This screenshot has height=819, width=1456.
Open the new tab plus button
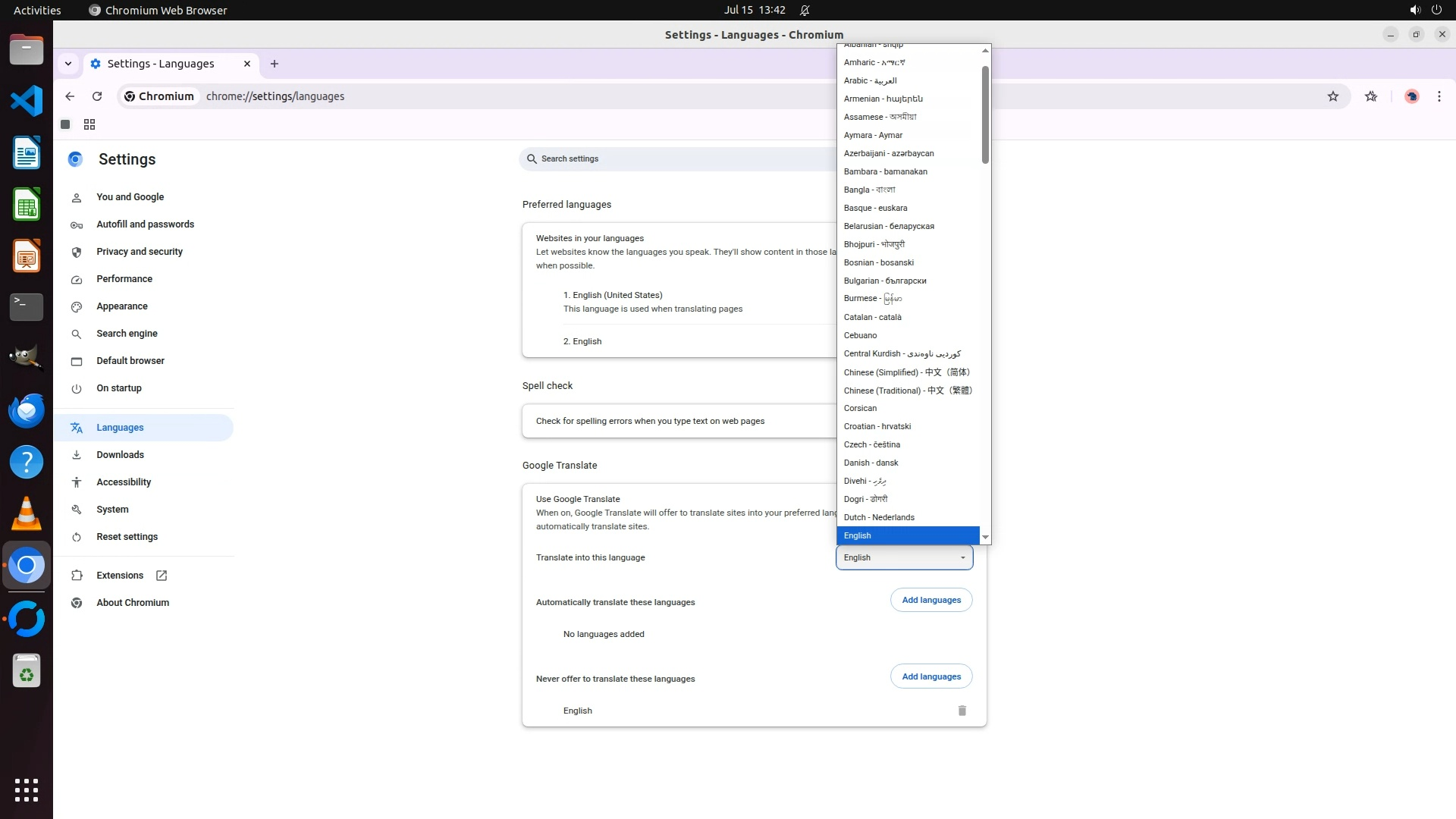[x=275, y=64]
